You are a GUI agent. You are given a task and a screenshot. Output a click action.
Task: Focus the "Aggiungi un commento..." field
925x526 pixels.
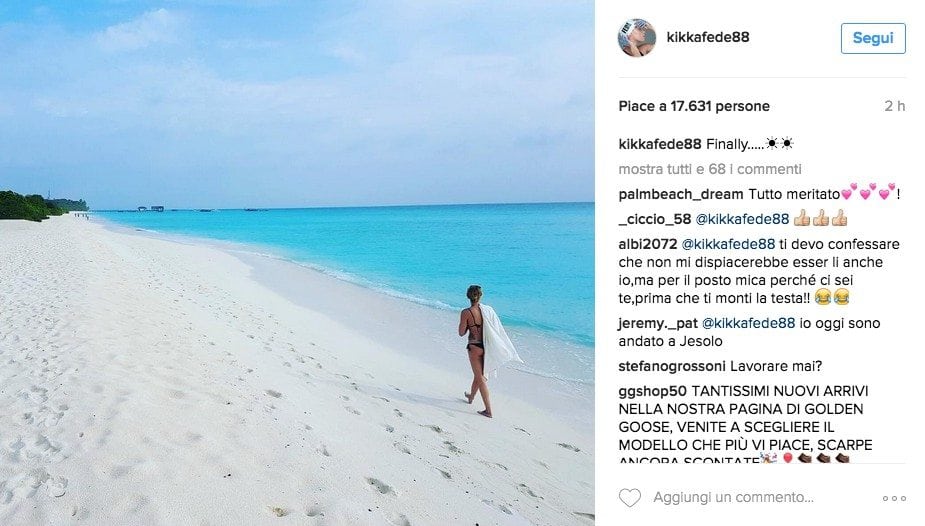click(x=733, y=498)
